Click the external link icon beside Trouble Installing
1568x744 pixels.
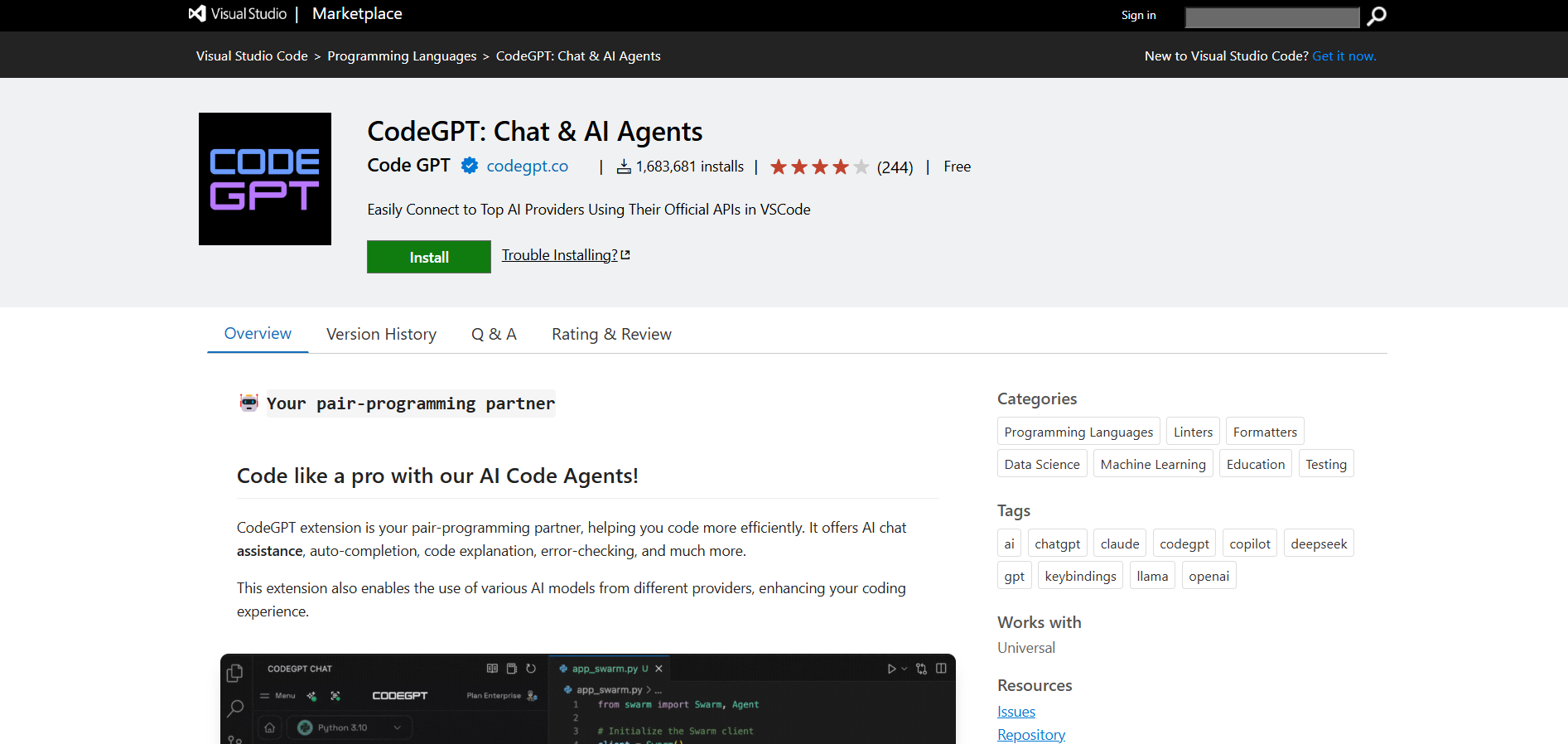click(625, 255)
